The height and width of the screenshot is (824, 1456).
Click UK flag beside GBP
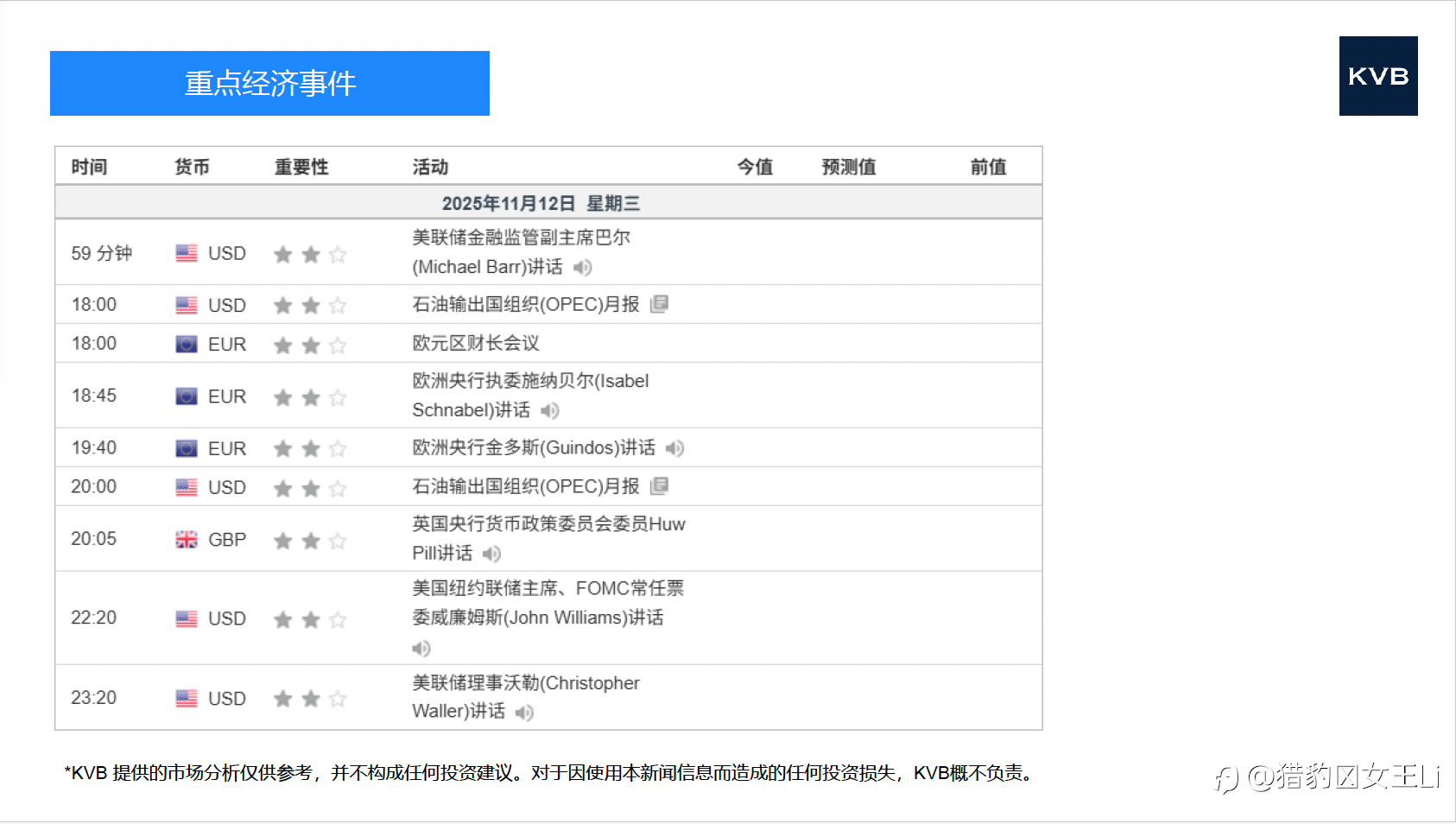[x=187, y=540]
